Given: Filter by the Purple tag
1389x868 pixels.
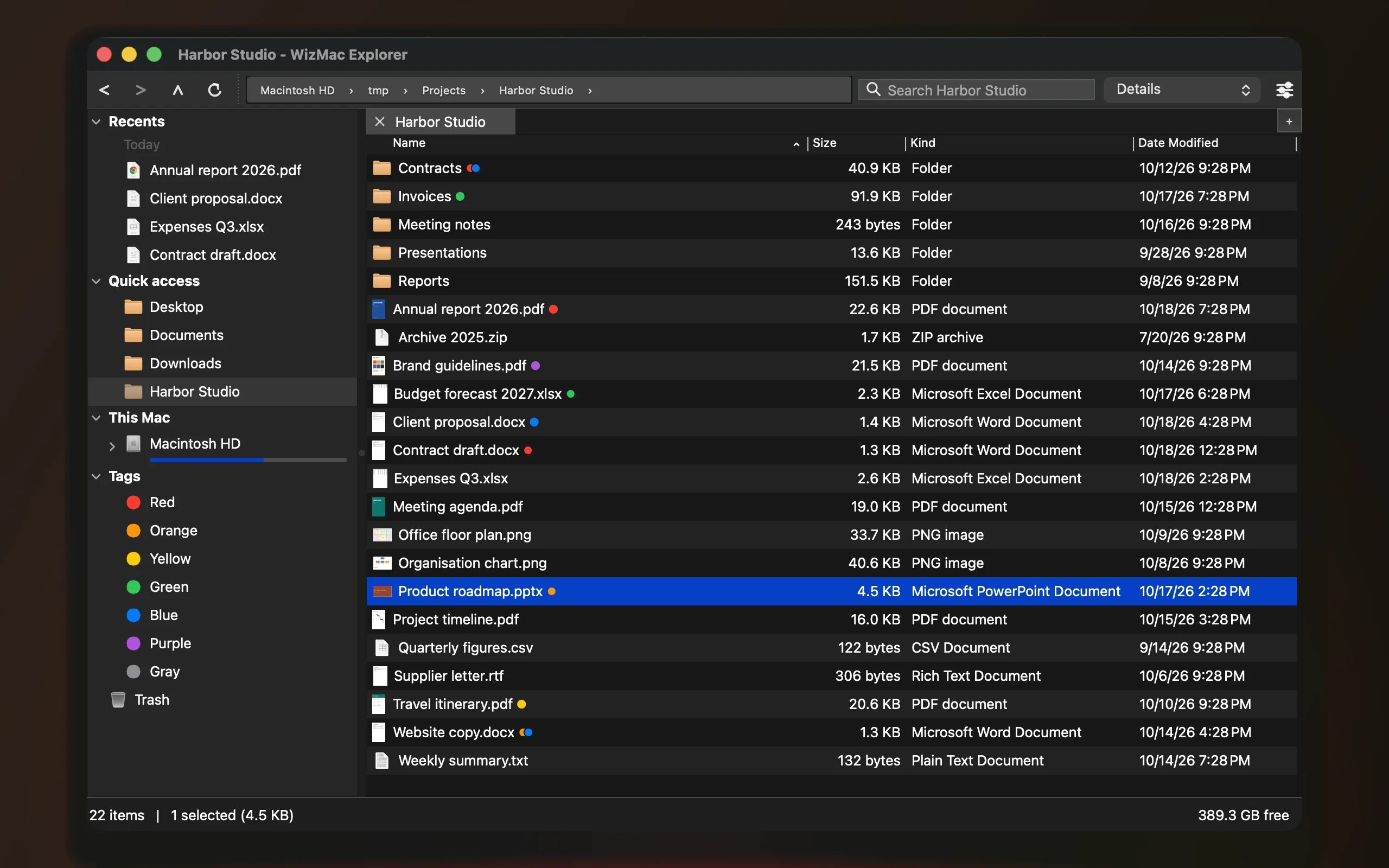Looking at the screenshot, I should click(222, 643).
